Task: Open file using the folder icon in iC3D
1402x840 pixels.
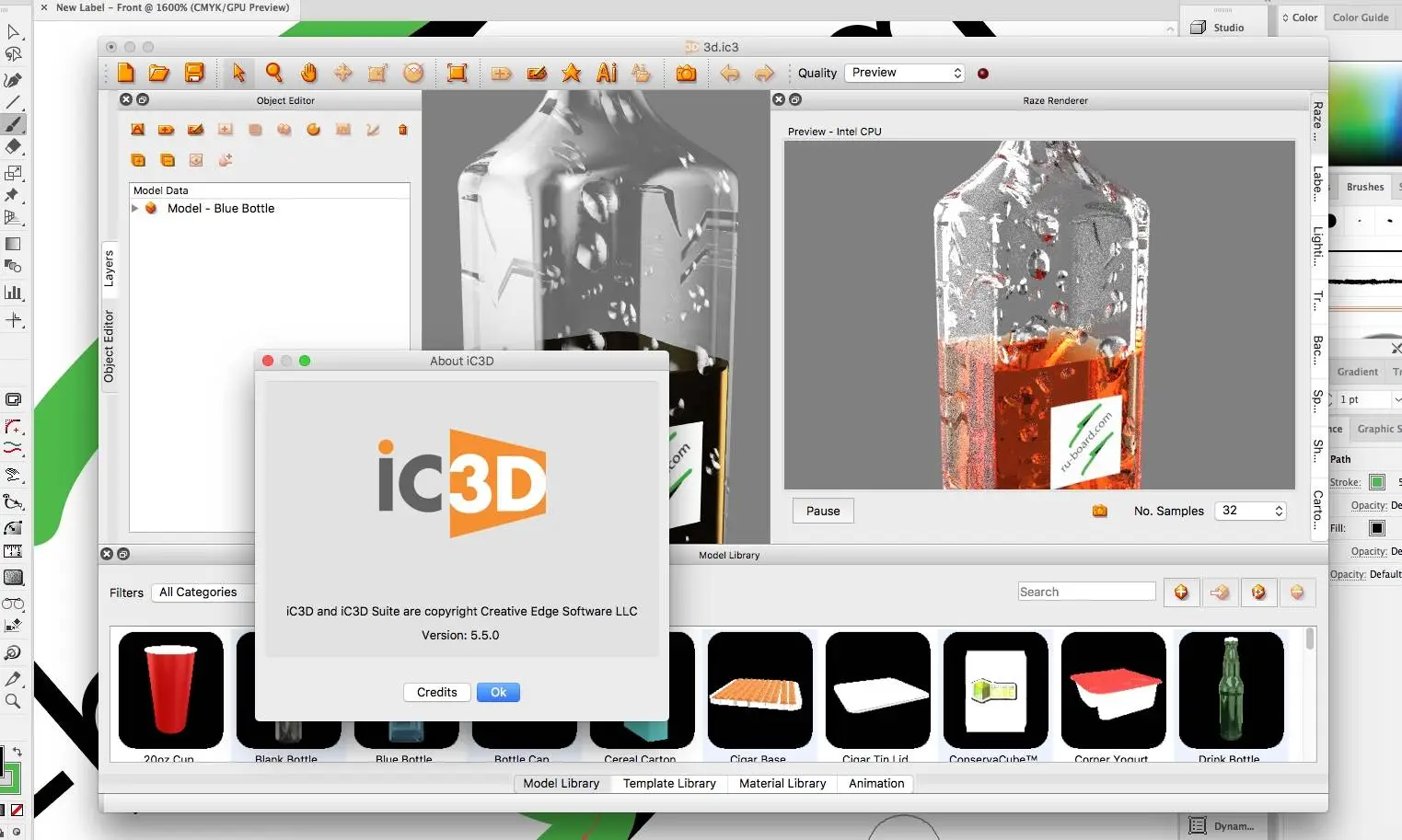Action: pyautogui.click(x=159, y=73)
